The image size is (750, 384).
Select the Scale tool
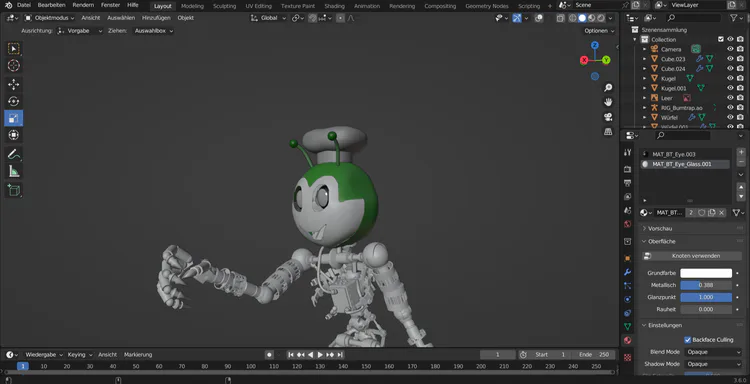point(13,118)
